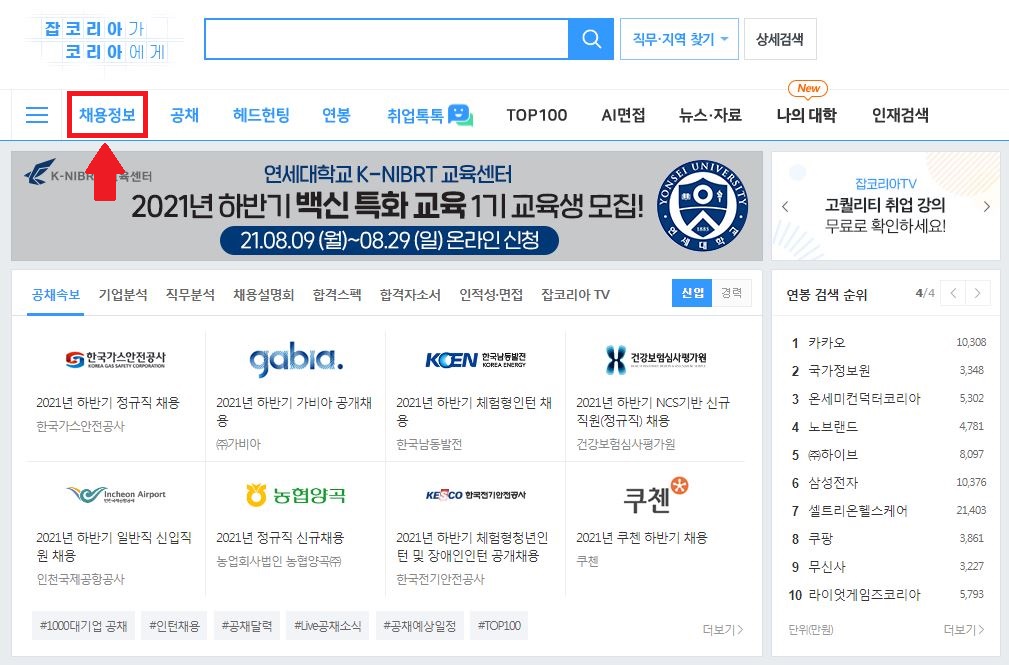Click the 고퀄리티 취업 강의 promo text
Image resolution: width=1009 pixels, height=665 pixels.
[x=885, y=205]
